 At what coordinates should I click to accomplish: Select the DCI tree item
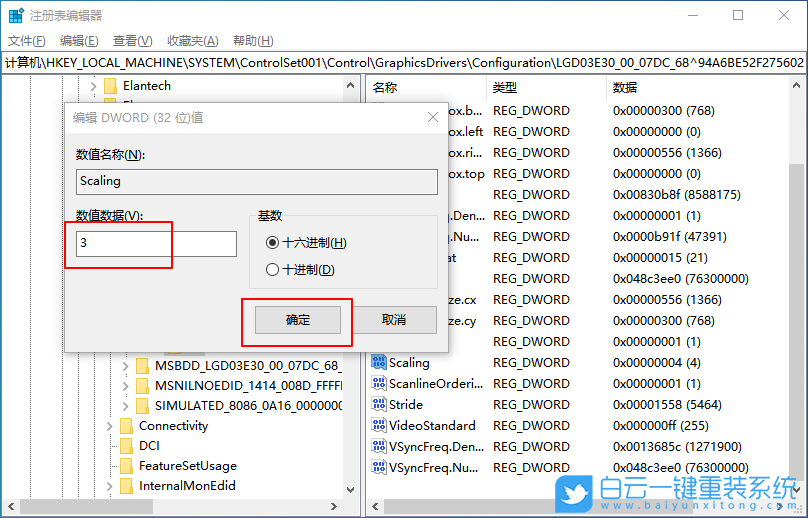coord(149,446)
